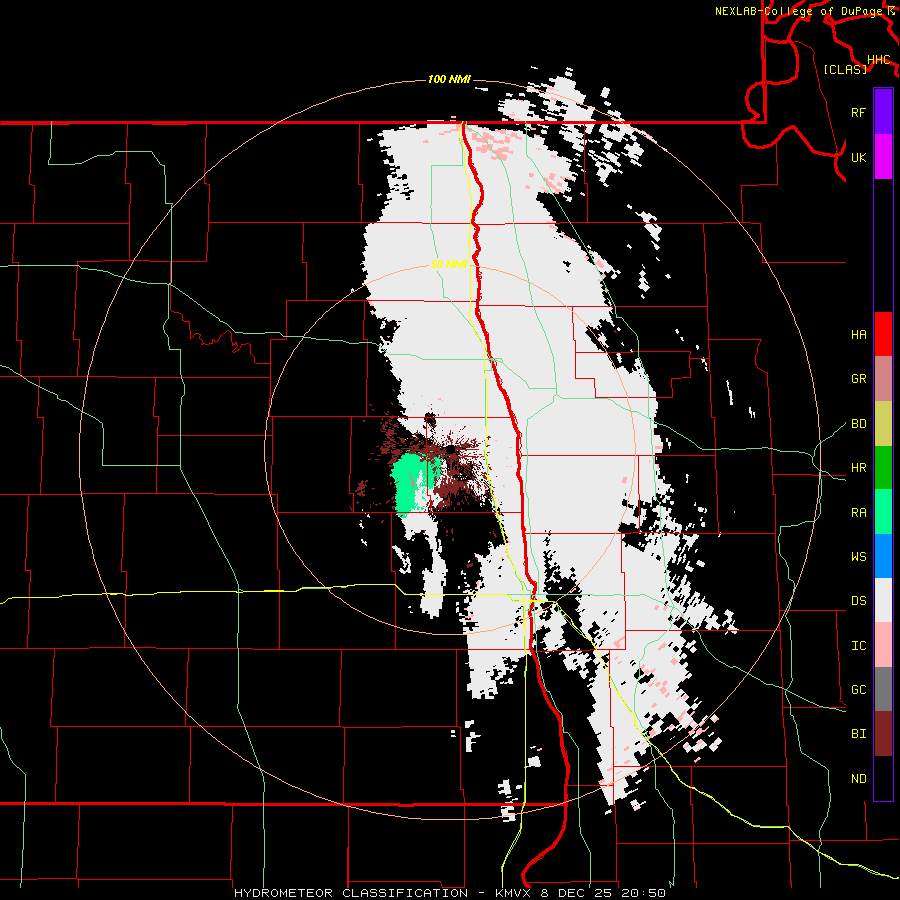
Task: Click the 50 NMI range ring label
Action: [x=449, y=264]
